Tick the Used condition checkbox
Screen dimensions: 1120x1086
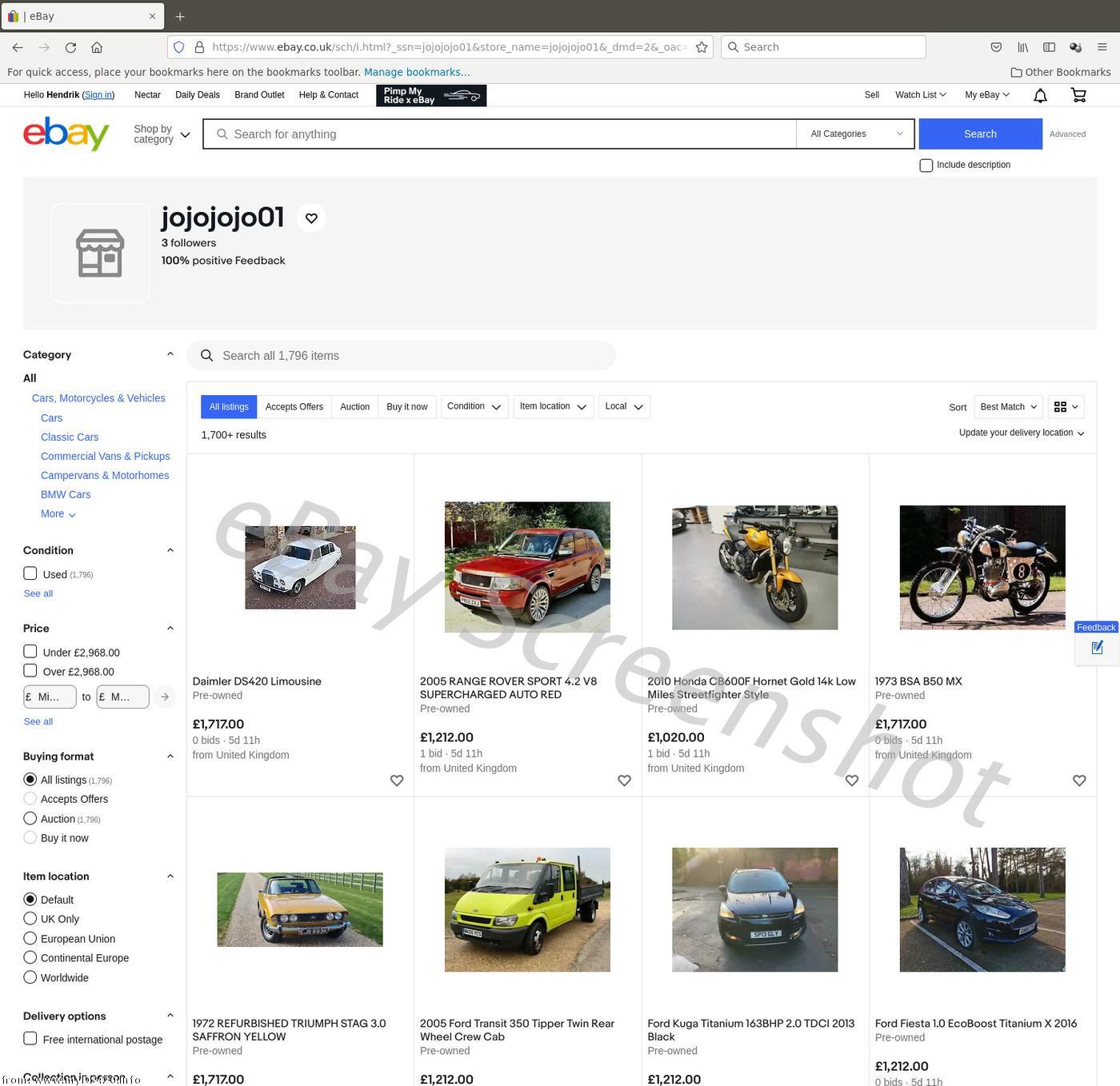pyautogui.click(x=30, y=573)
